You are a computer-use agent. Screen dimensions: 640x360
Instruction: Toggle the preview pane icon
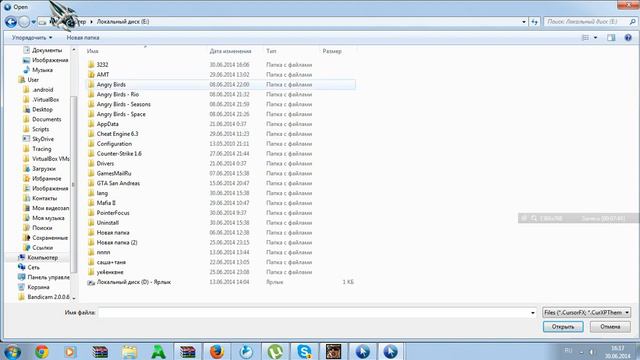click(611, 38)
